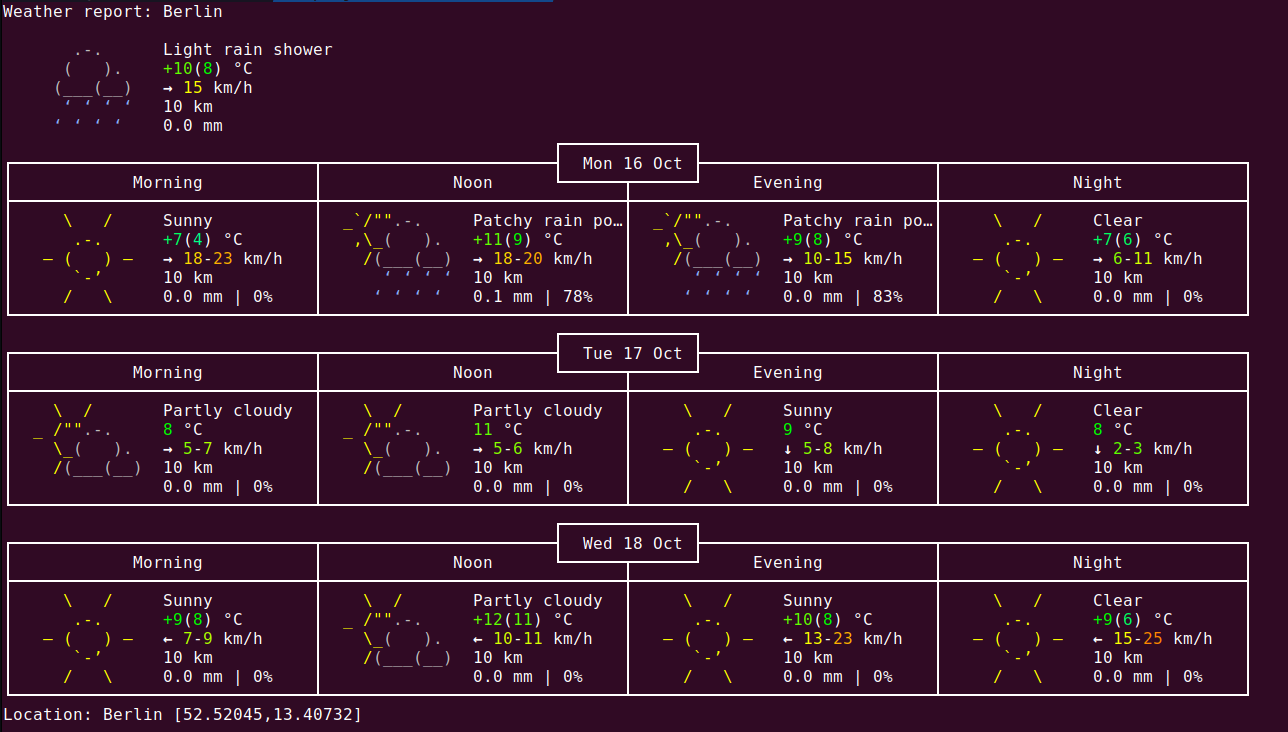Image resolution: width=1288 pixels, height=732 pixels.
Task: Click the Light rain shower description text
Action: pos(247,50)
